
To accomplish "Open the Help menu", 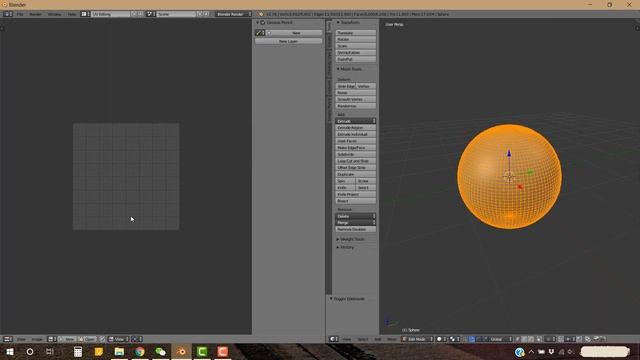I will 72,14.
